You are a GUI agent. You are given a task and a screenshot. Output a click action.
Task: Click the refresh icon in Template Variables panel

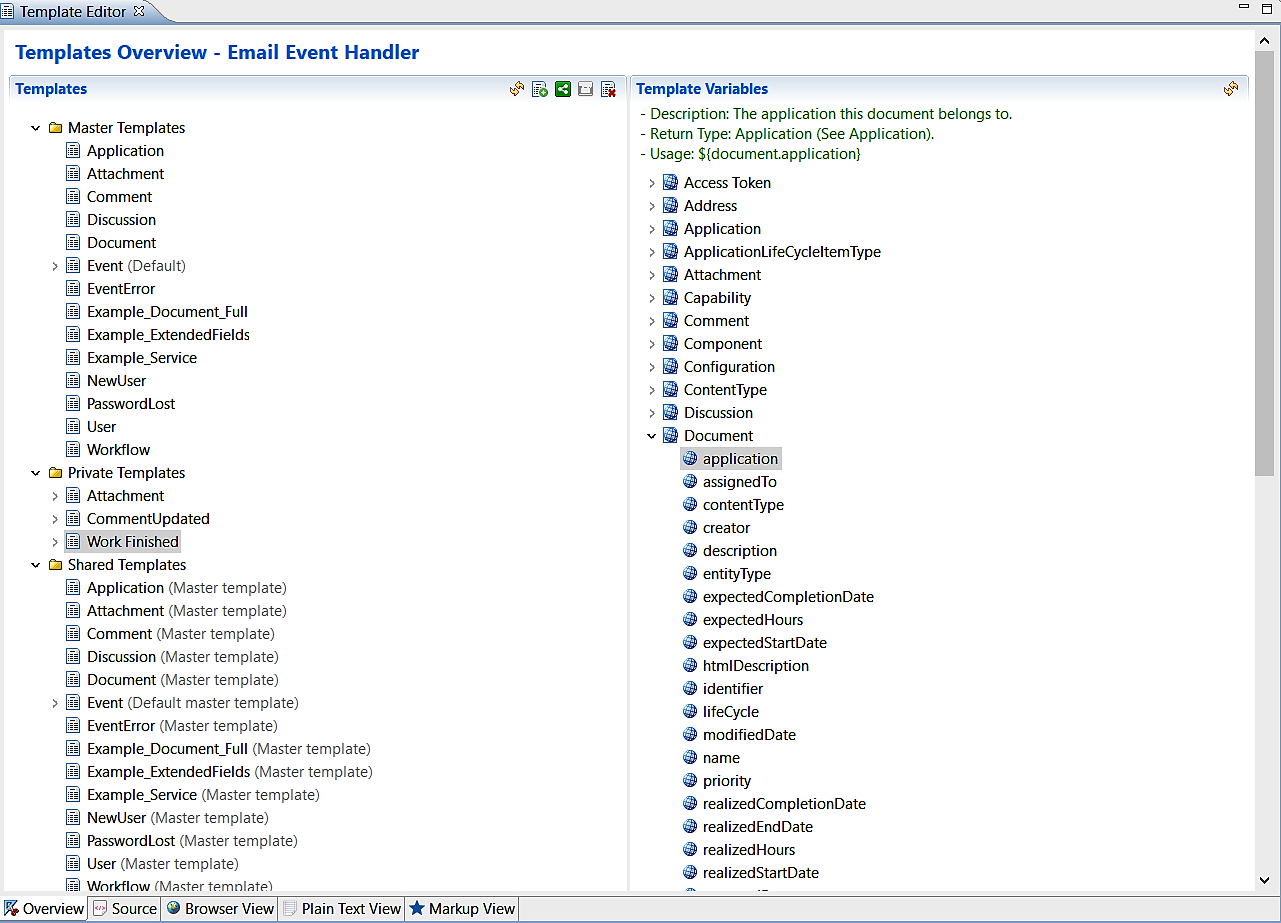click(x=1231, y=89)
